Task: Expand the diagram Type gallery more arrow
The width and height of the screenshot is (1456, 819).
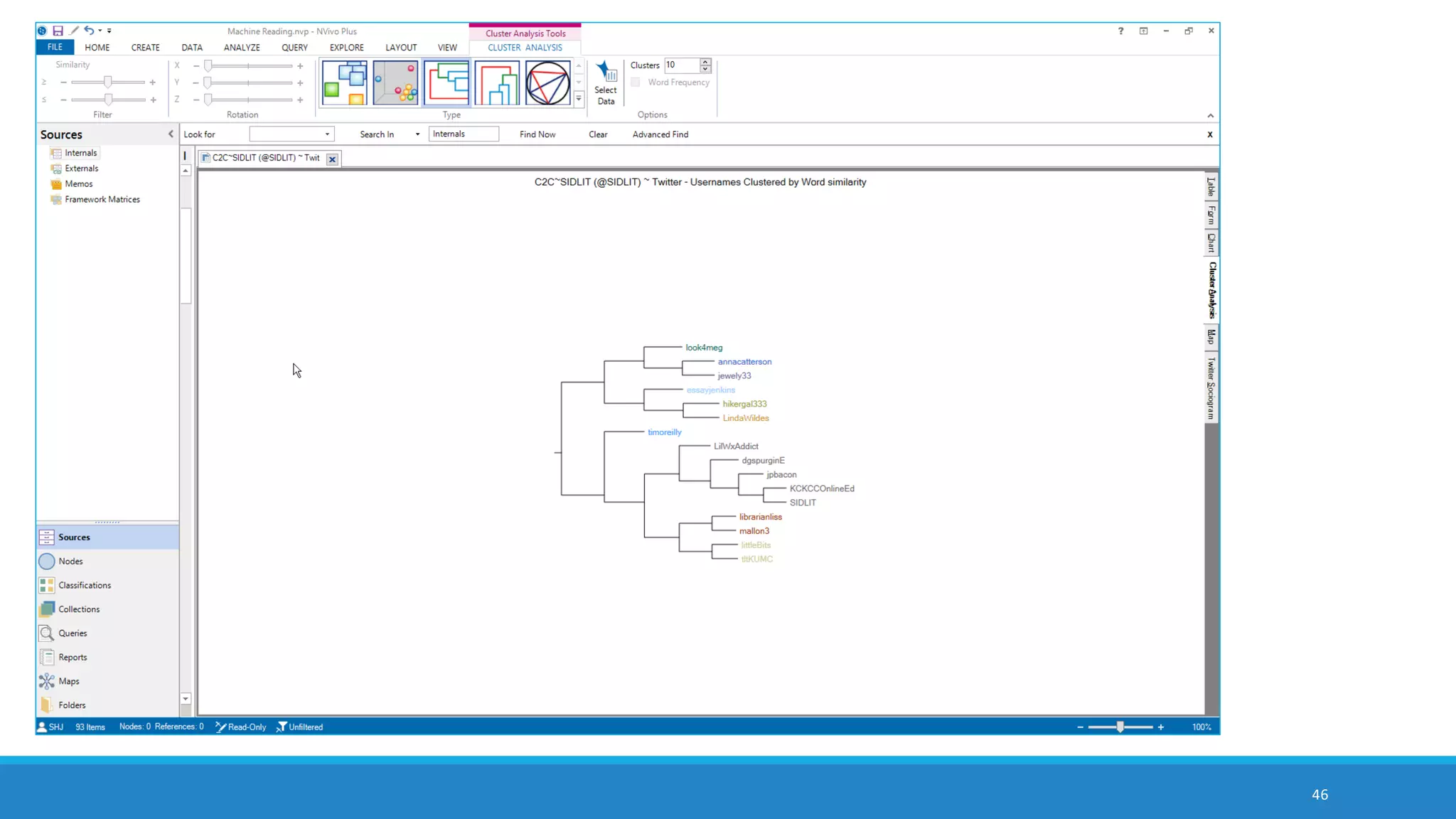Action: click(x=579, y=99)
